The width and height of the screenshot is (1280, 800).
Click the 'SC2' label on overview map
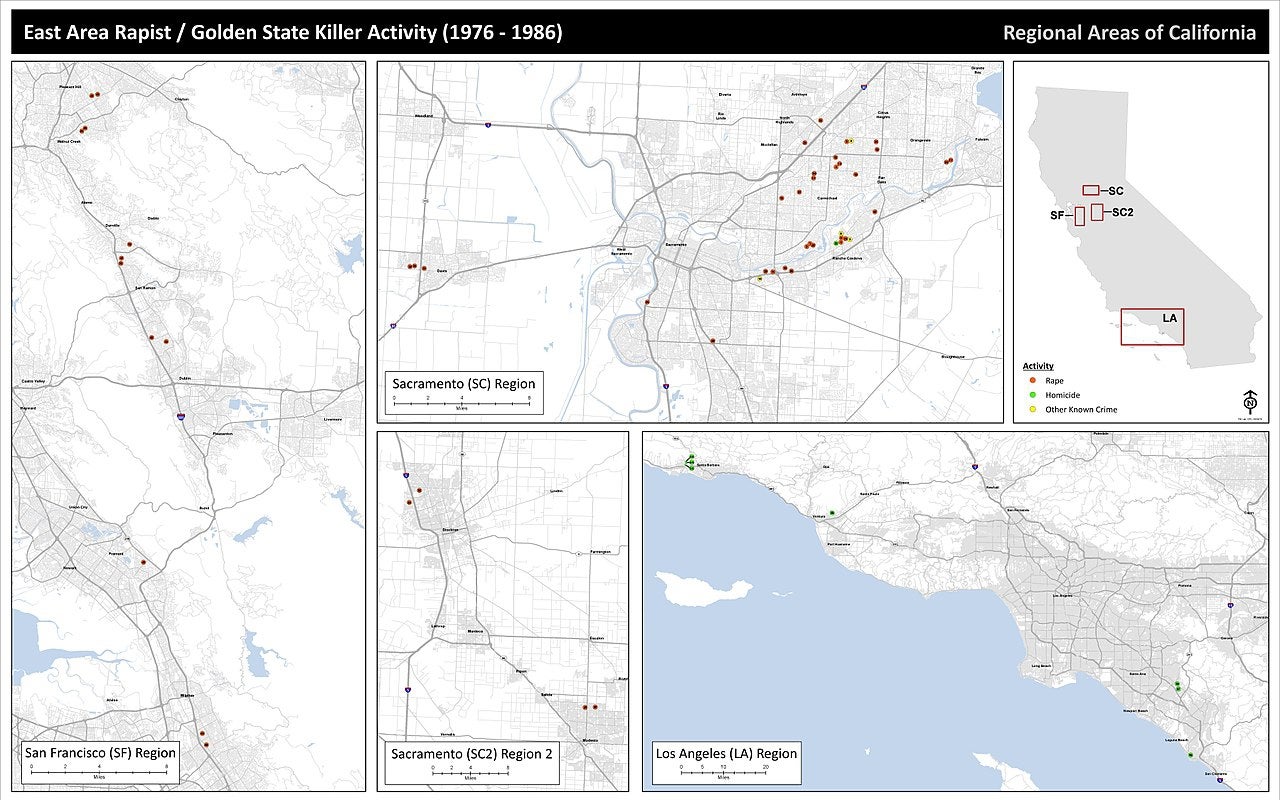click(x=1122, y=212)
